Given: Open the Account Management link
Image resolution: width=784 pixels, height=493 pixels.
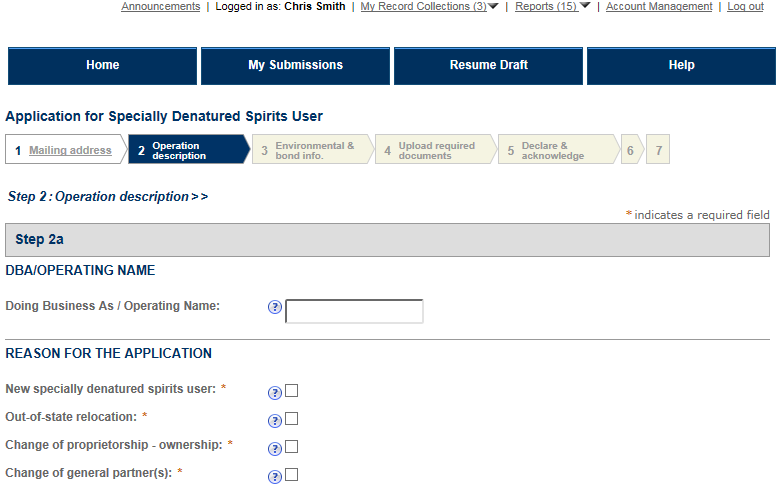Looking at the screenshot, I should [x=659, y=6].
